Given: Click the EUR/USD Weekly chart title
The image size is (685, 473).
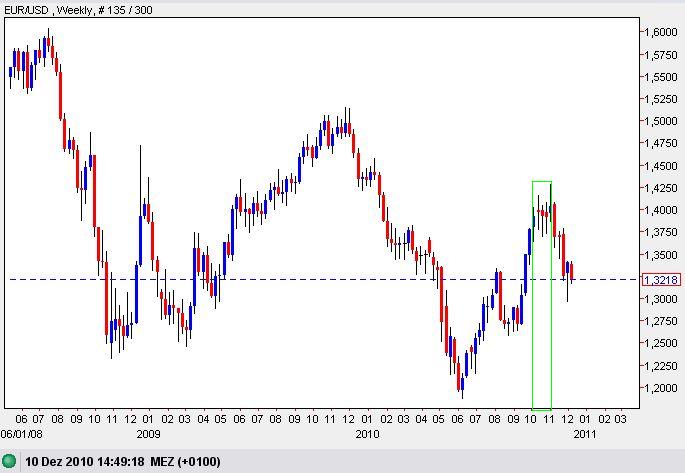Looking at the screenshot, I should coord(78,10).
